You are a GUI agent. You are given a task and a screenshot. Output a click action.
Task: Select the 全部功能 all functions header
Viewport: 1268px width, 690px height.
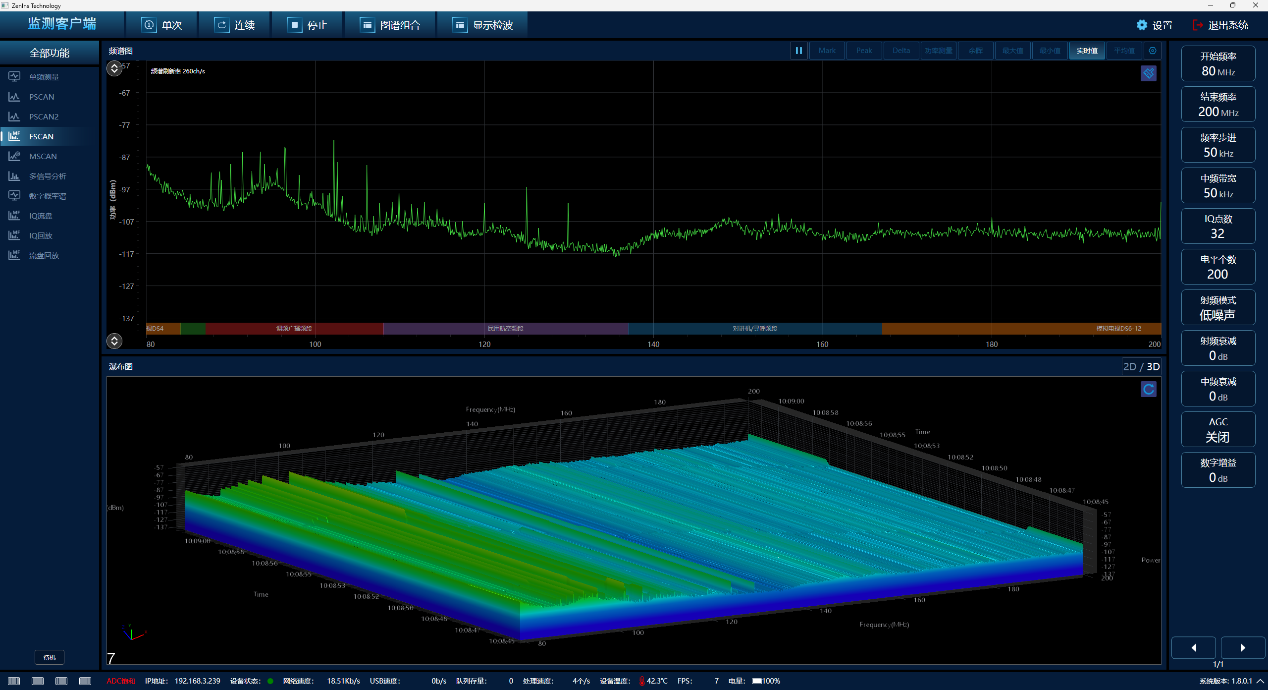[x=50, y=52]
